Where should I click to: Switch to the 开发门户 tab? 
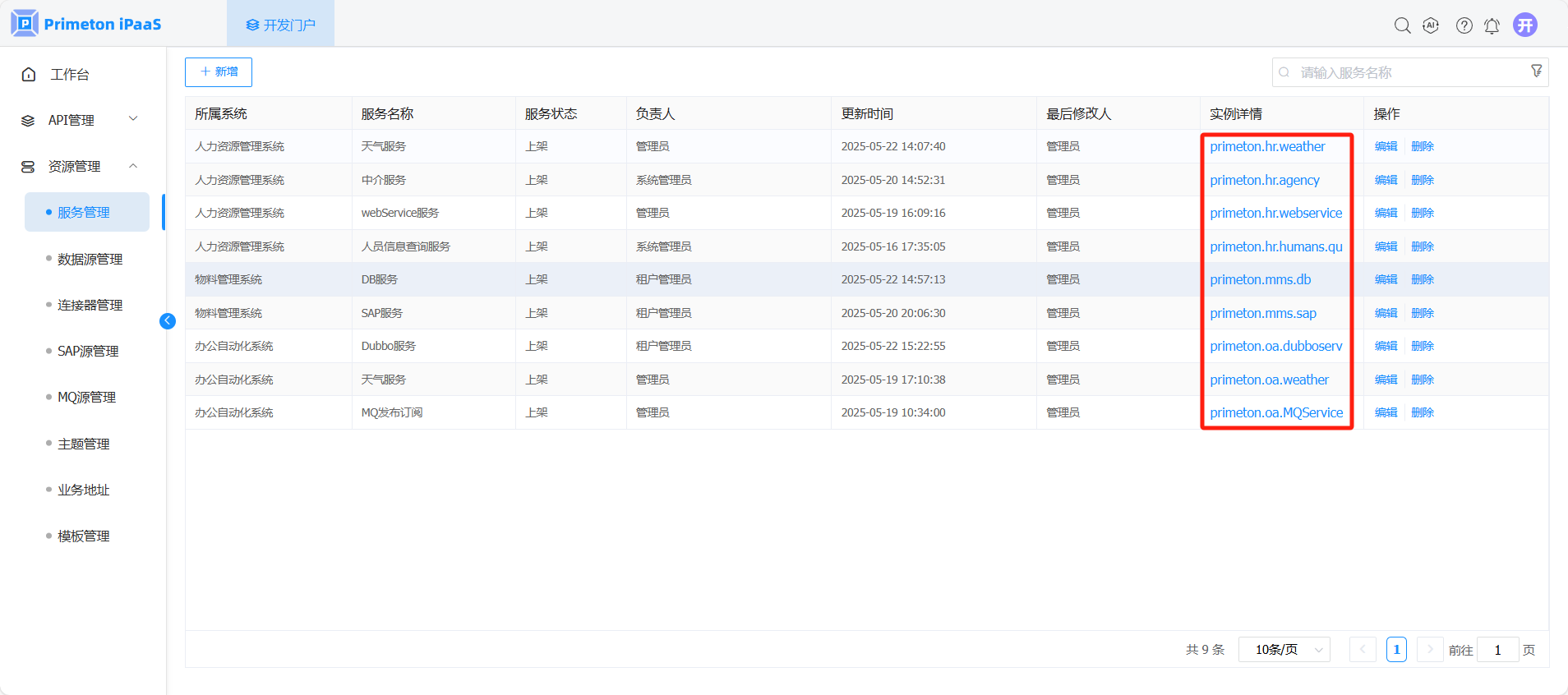(281, 25)
